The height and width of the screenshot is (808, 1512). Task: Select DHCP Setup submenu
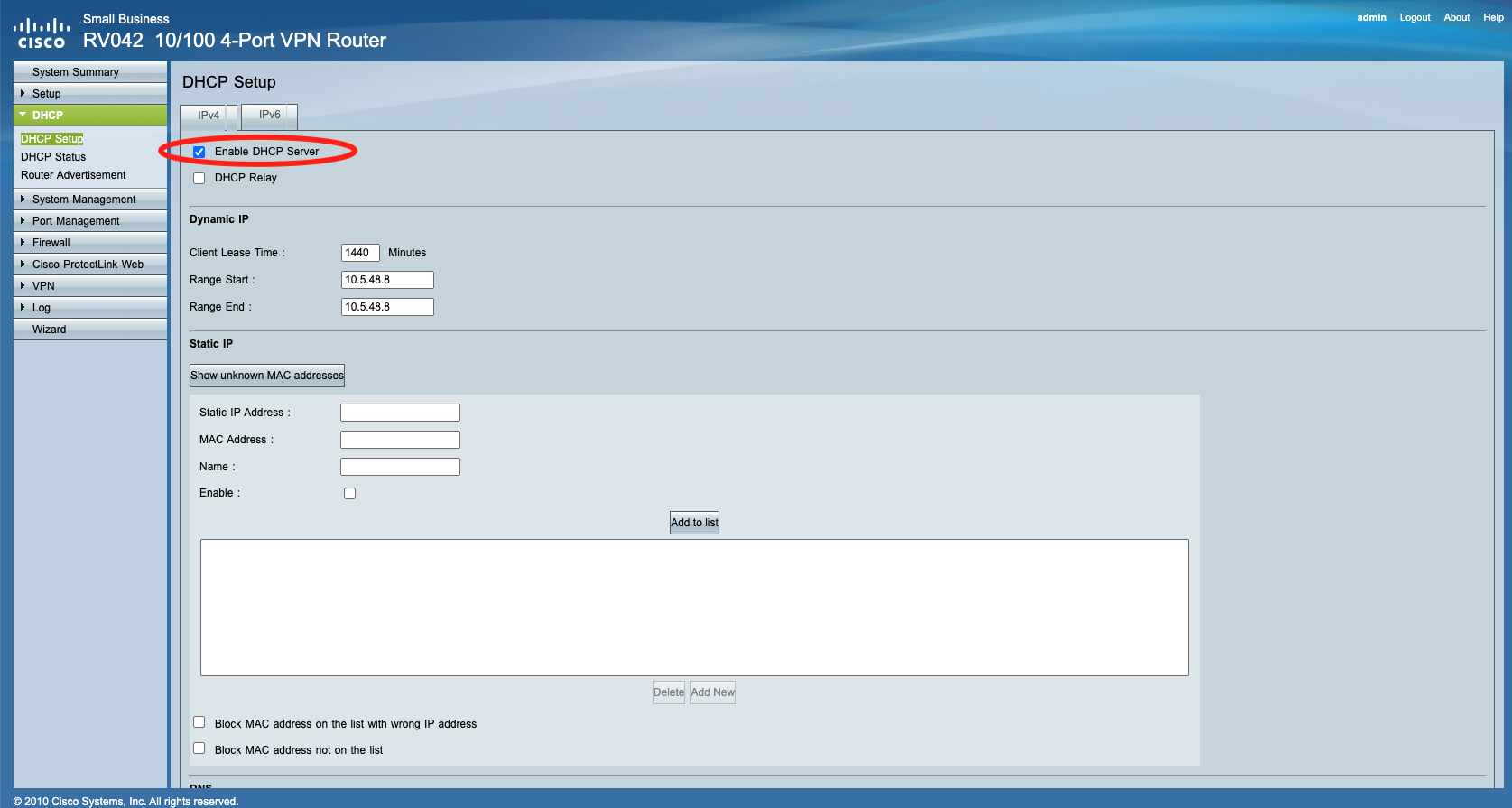click(x=52, y=139)
